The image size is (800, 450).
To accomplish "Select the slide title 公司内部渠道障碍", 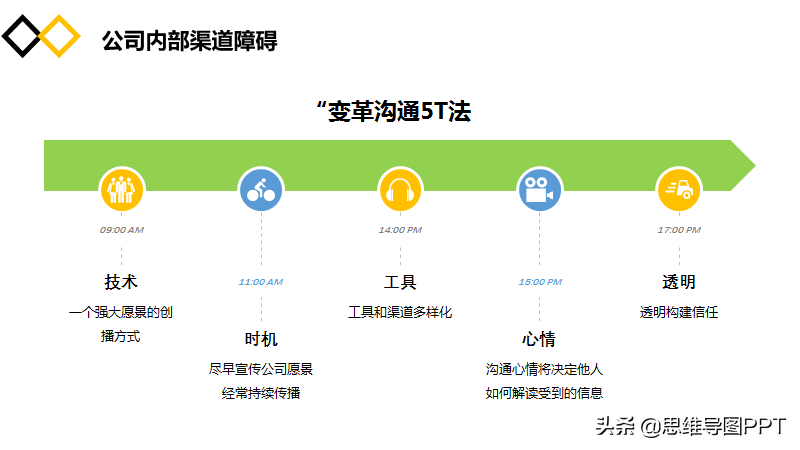I will (x=190, y=41).
